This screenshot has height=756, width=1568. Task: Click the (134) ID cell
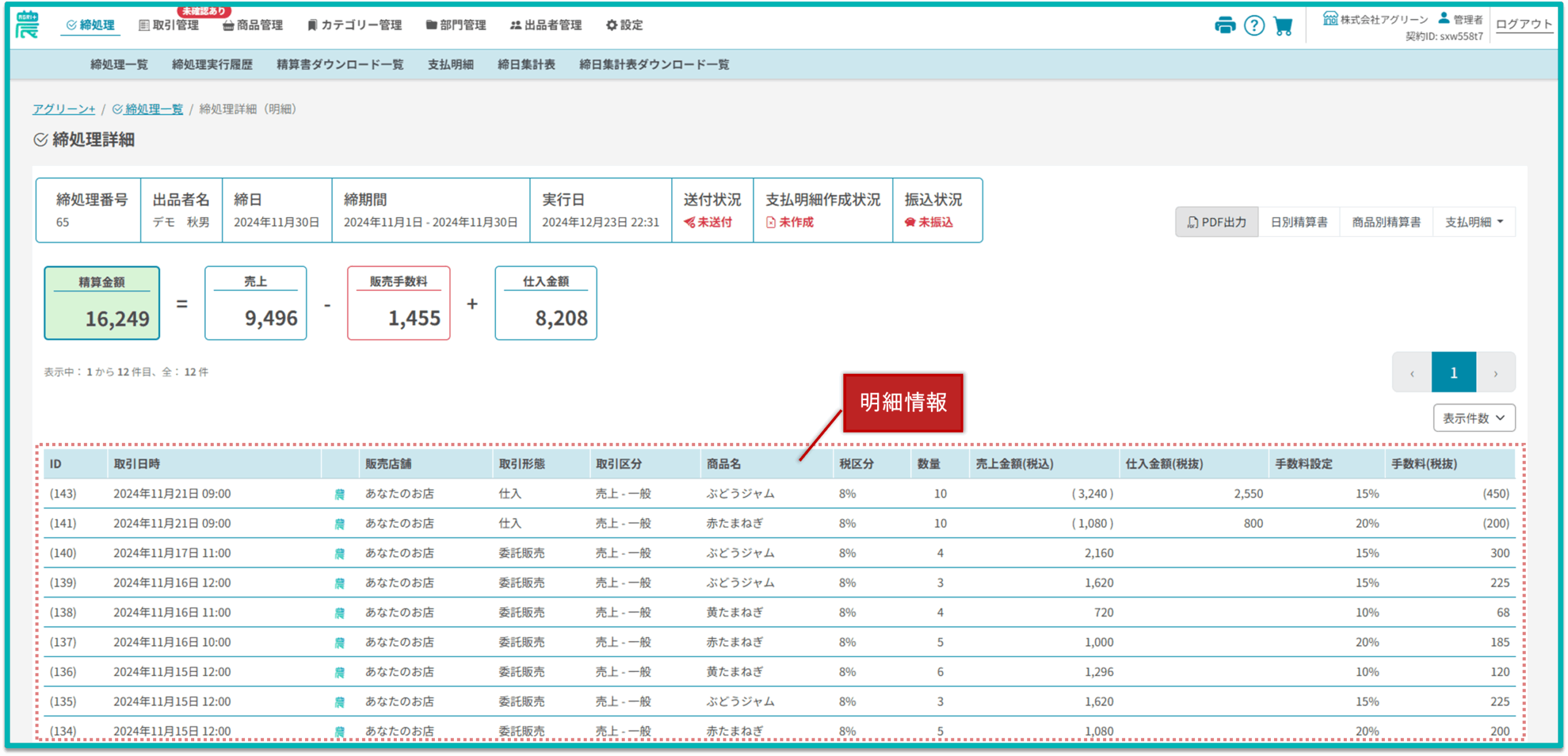(x=63, y=732)
